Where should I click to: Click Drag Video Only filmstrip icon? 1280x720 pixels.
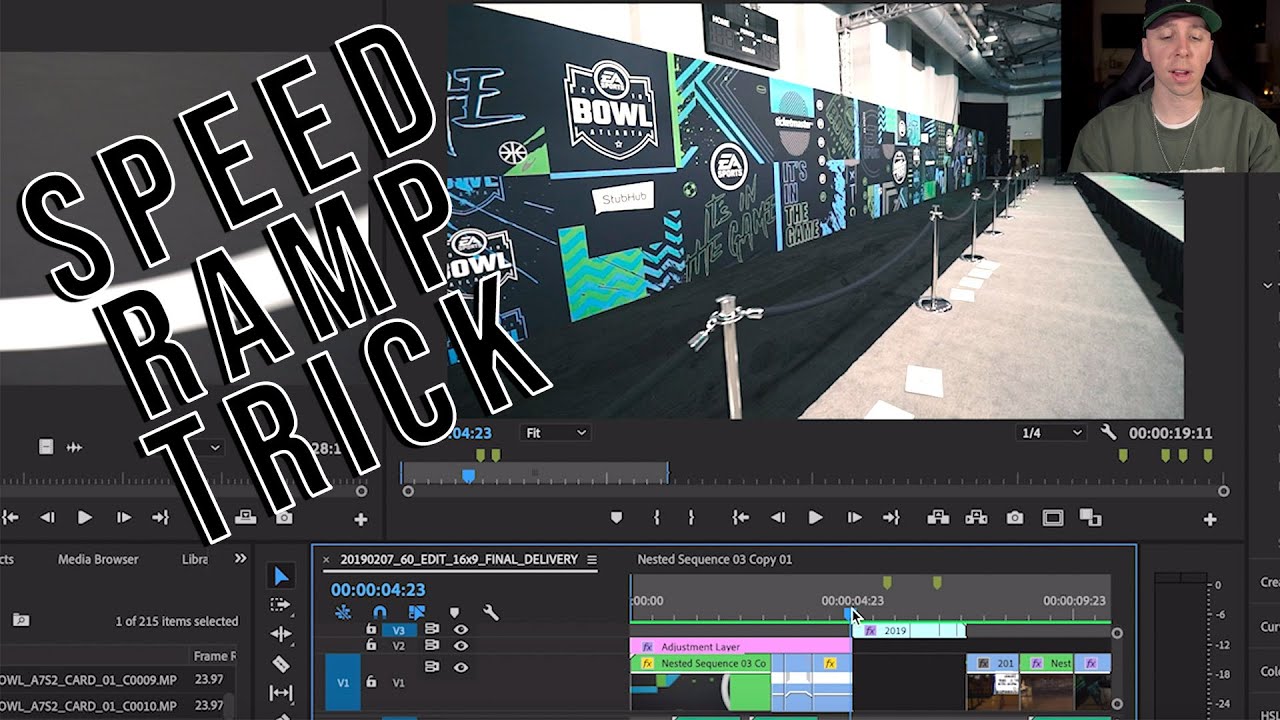point(46,447)
